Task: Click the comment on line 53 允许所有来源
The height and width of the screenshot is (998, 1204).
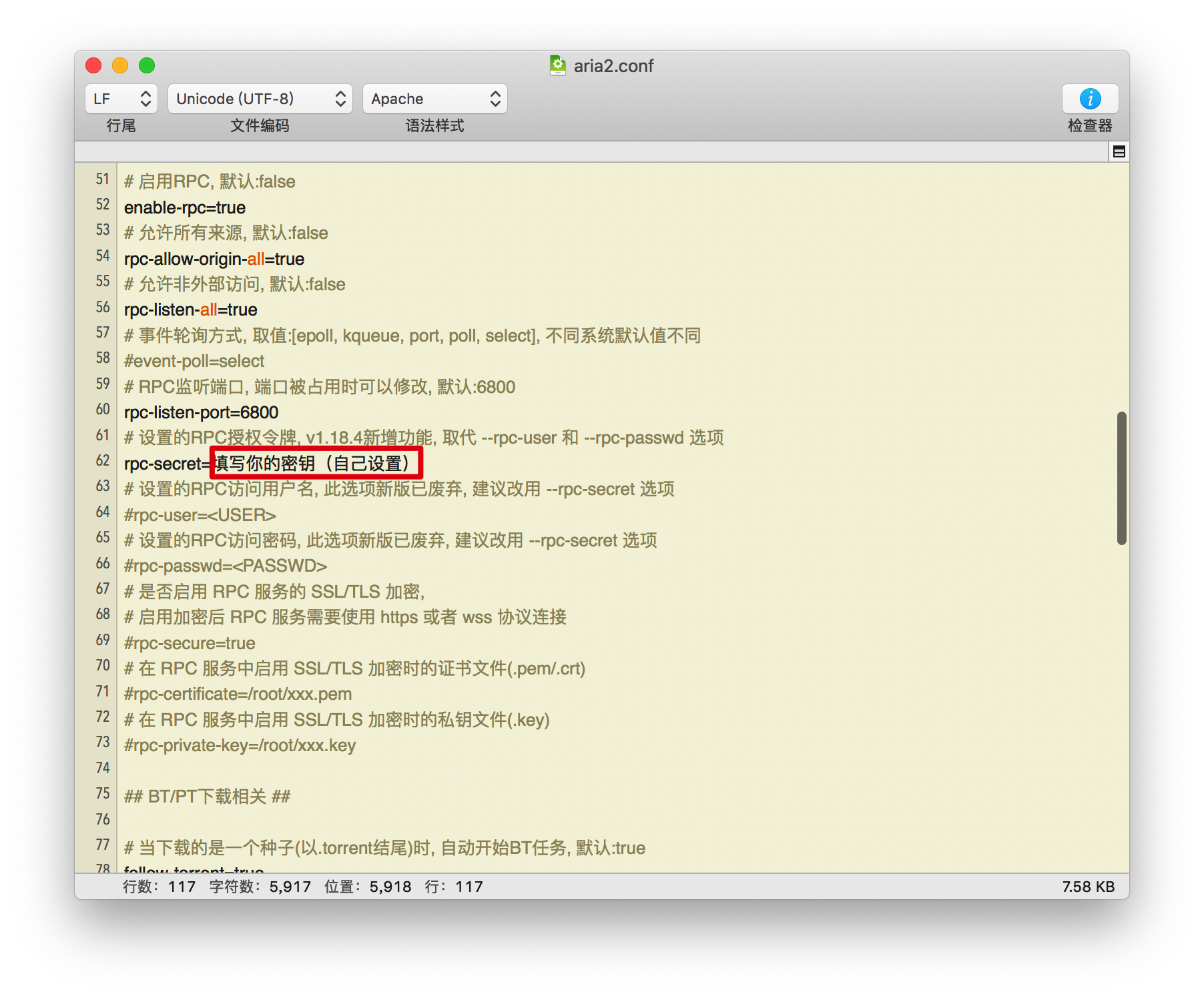Action: [226, 233]
